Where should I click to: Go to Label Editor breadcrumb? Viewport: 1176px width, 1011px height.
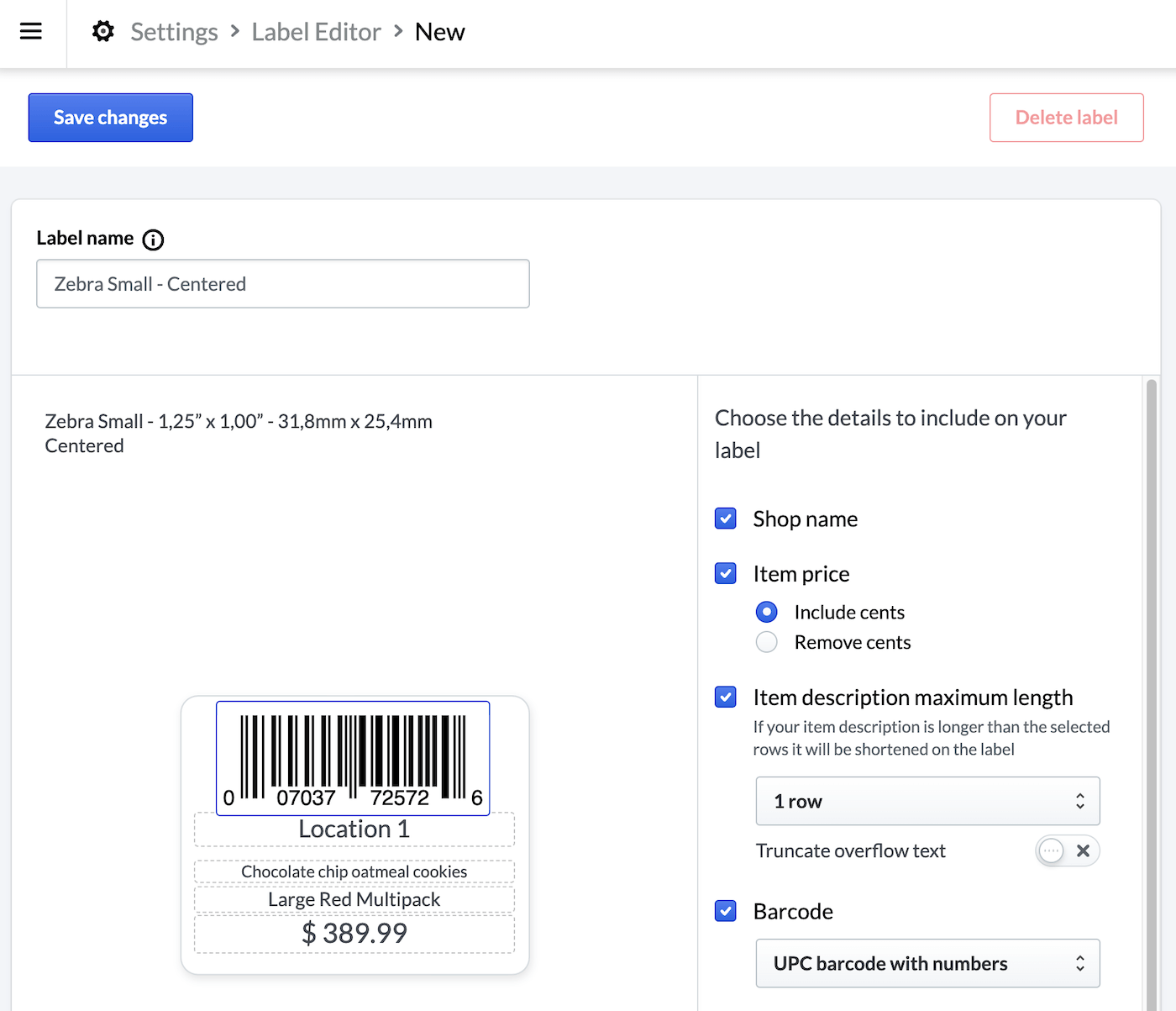(x=316, y=32)
